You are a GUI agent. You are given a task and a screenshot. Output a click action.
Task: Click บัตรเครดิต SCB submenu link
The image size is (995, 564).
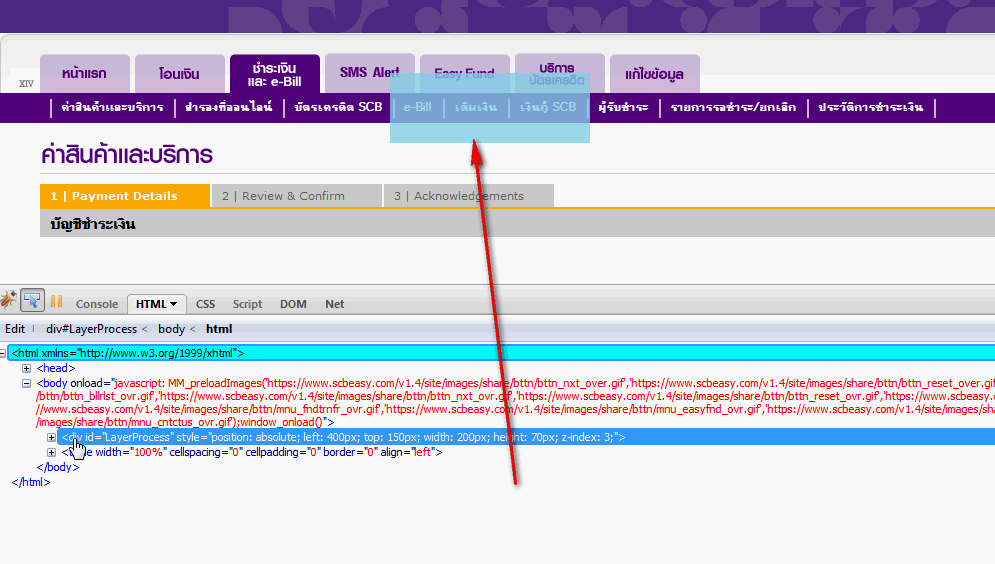click(x=338, y=107)
